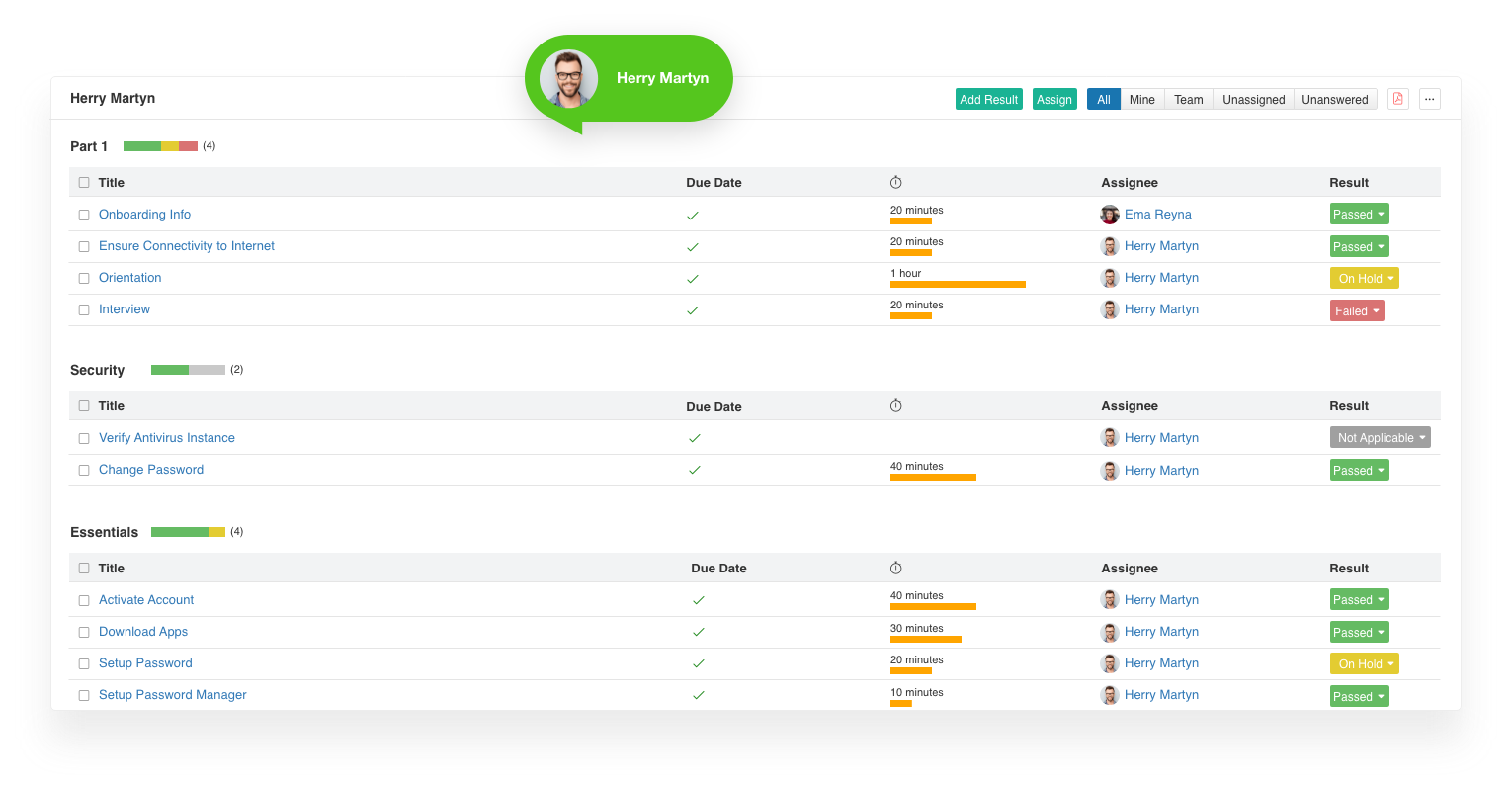
Task: Click Ema Reyna's avatar in Onboarding Info row
Action: pos(1109,214)
